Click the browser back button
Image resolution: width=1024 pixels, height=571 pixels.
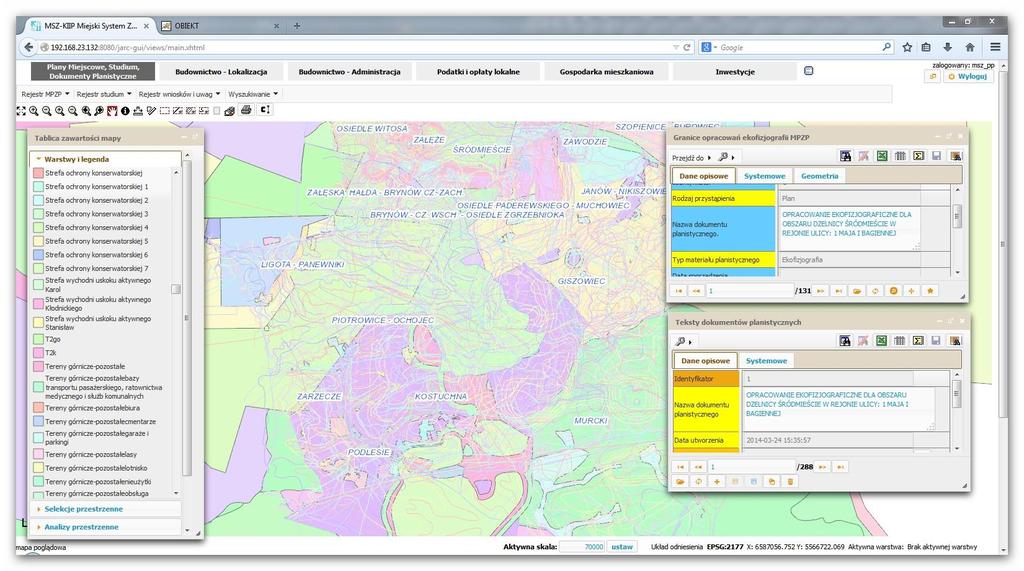[28, 47]
